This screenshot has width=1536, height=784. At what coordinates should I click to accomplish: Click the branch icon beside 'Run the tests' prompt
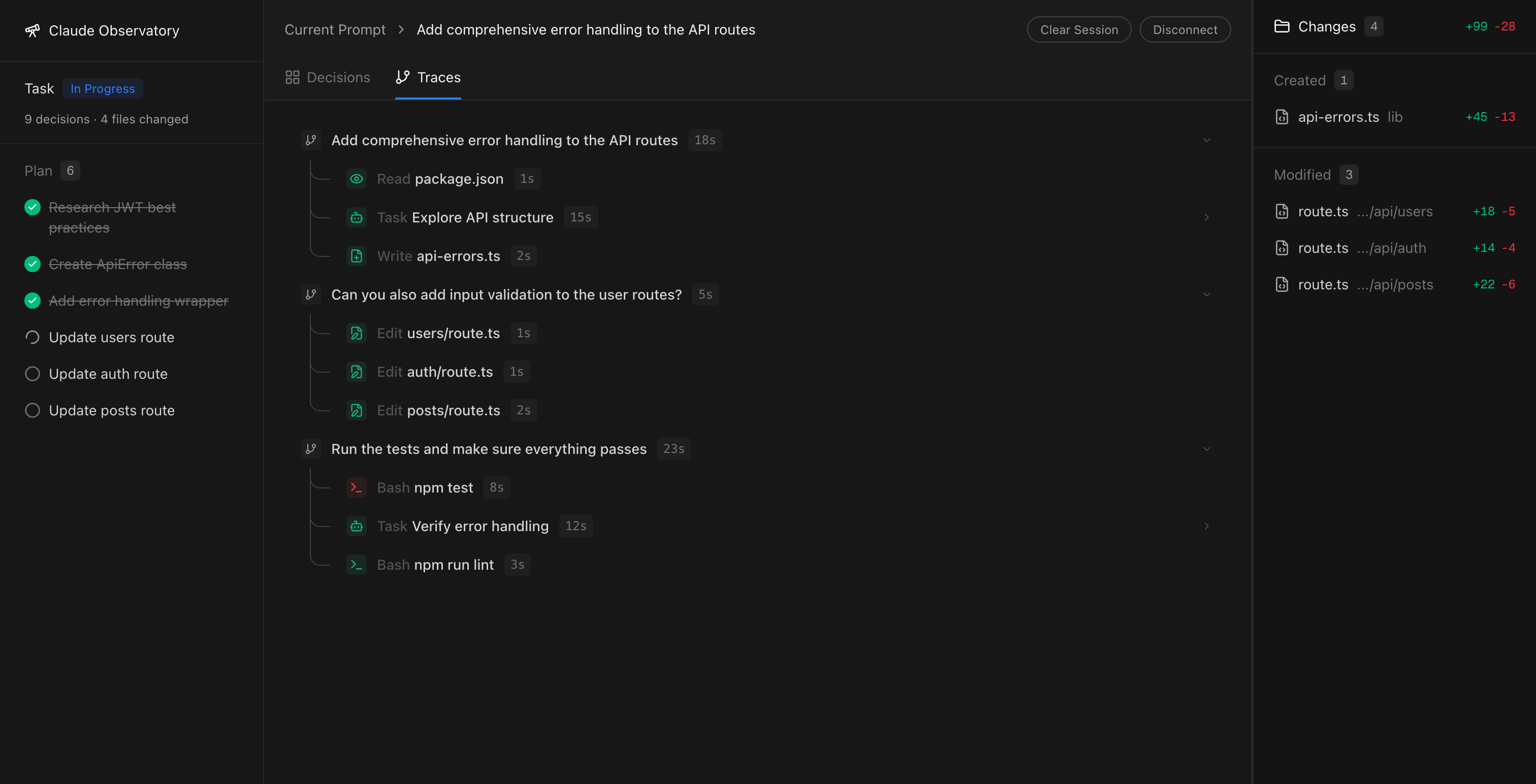[311, 449]
